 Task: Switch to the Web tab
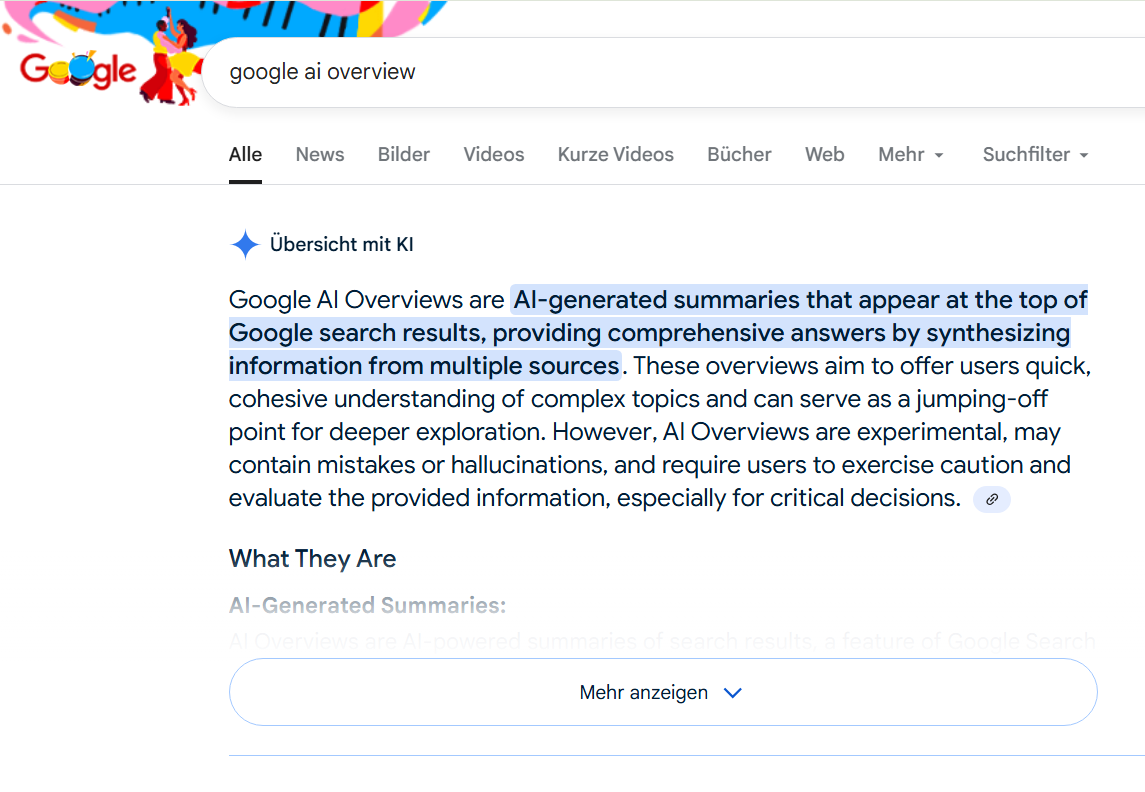[824, 155]
